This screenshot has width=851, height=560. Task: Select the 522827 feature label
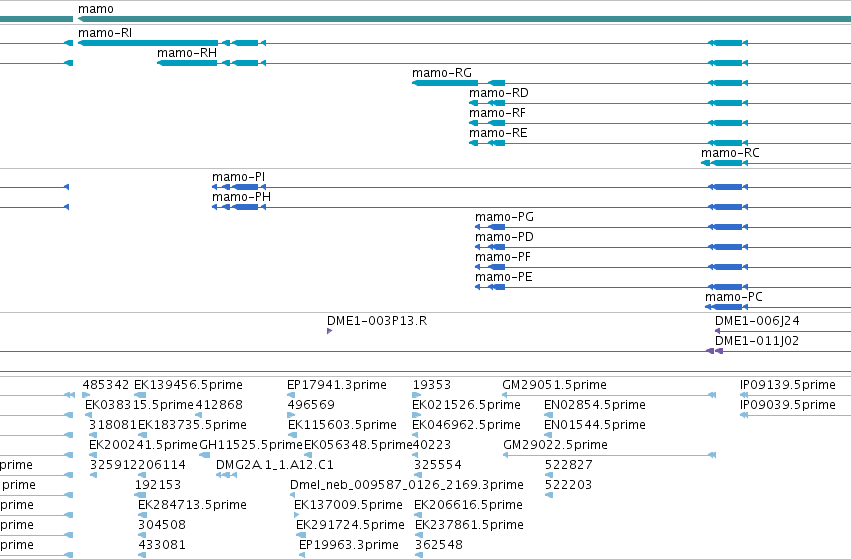click(569, 466)
